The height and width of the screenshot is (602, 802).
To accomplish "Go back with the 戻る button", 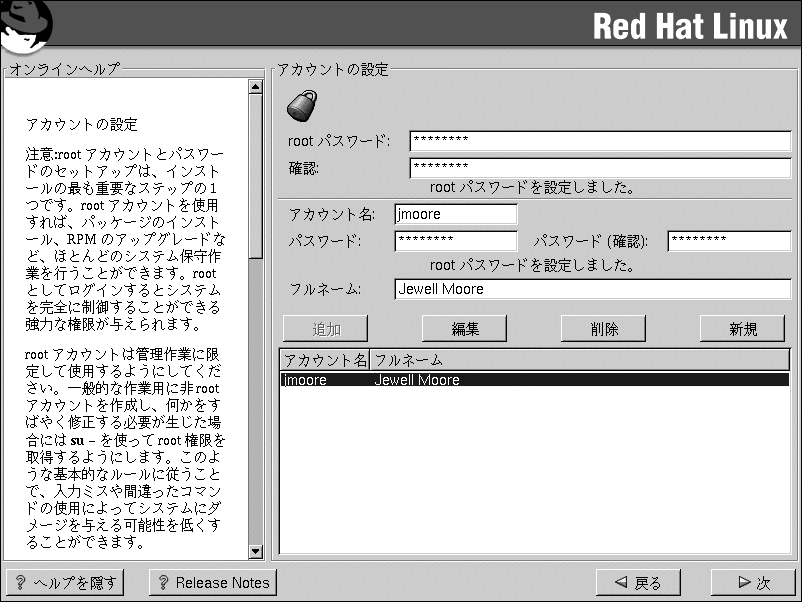I will click(638, 582).
